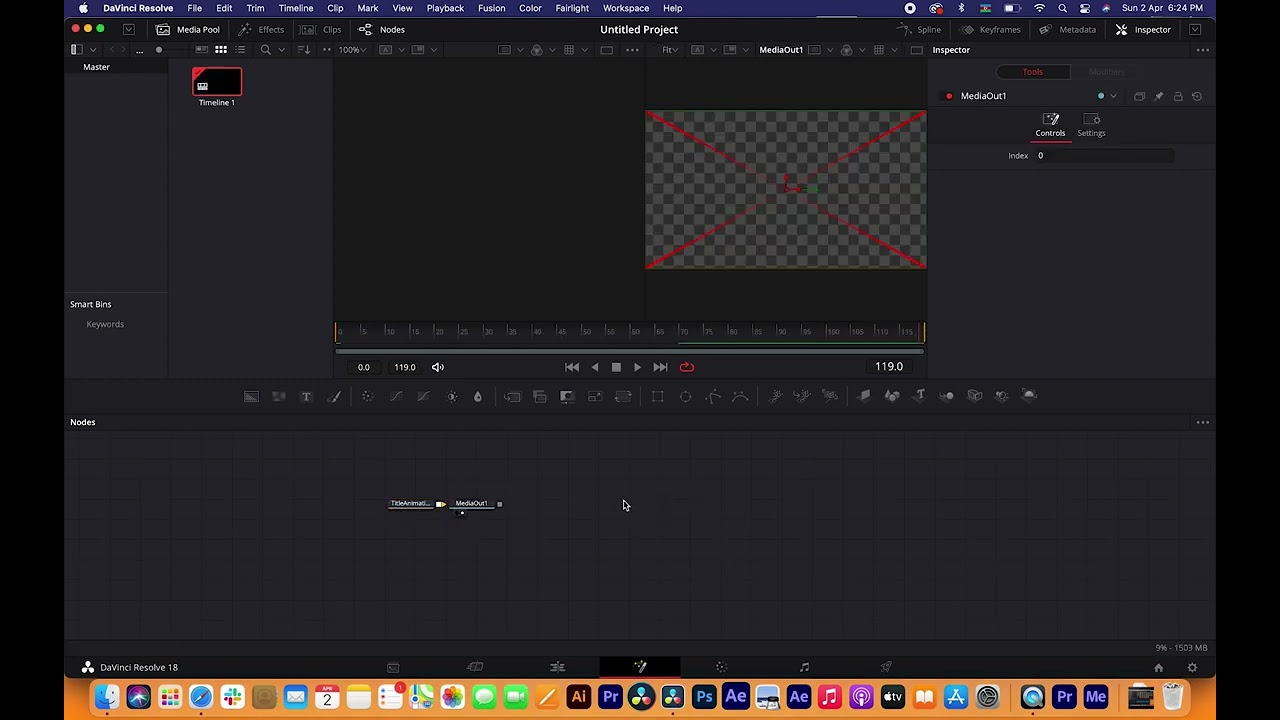Viewport: 1280px width, 720px height.
Task: Toggle the Nodes panel button
Action: click(x=382, y=30)
